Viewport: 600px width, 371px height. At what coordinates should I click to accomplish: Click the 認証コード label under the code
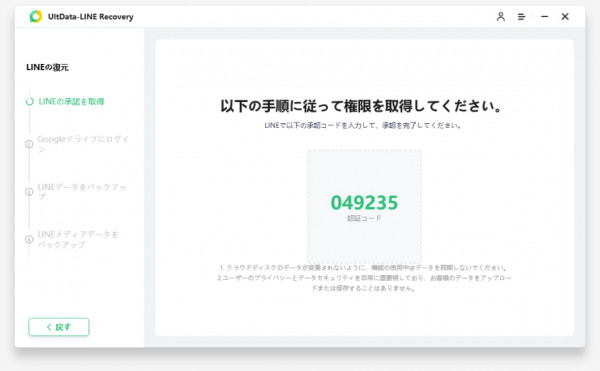pyautogui.click(x=364, y=218)
